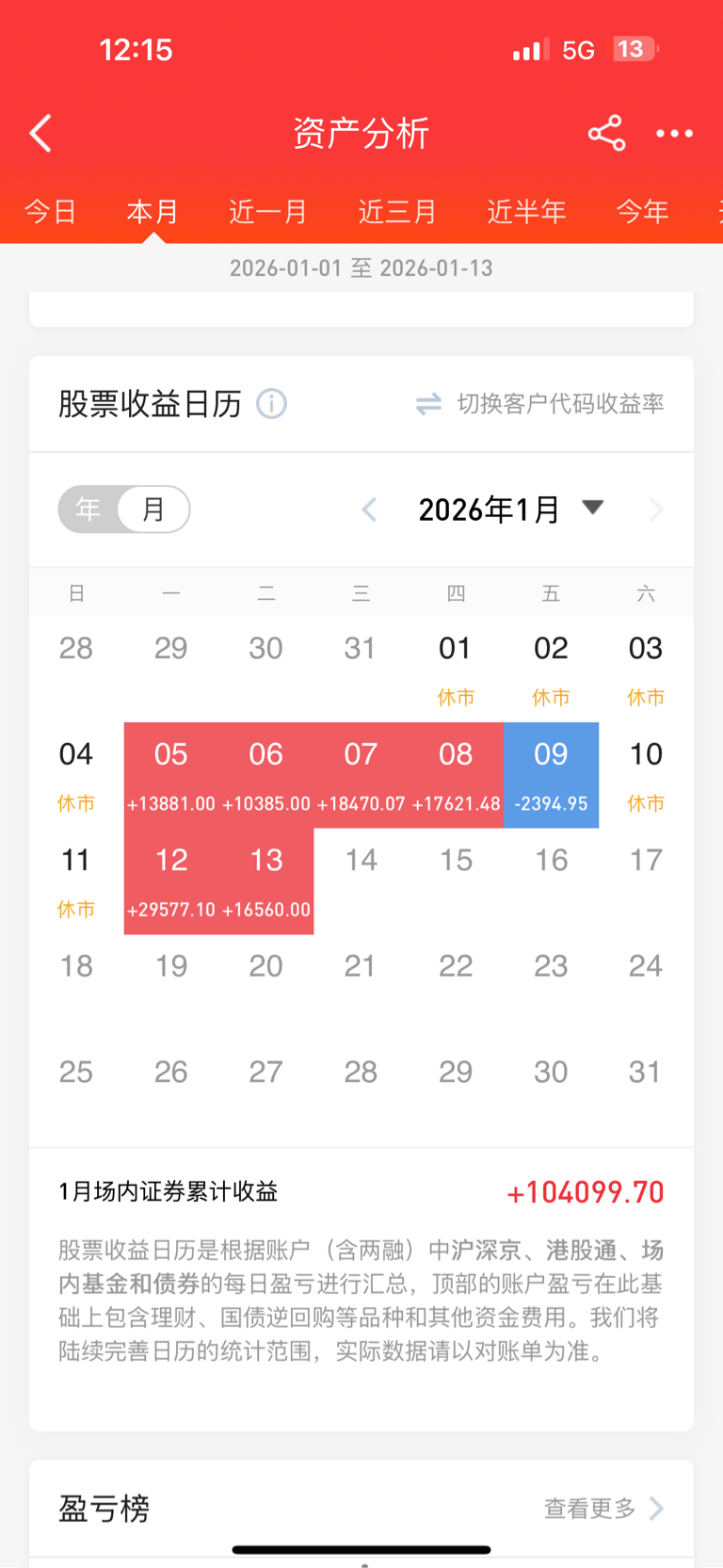The width and height of the screenshot is (723, 1568).
Task: Expand 查看更多 chevron in 盈亏榜
Action: [x=657, y=1508]
